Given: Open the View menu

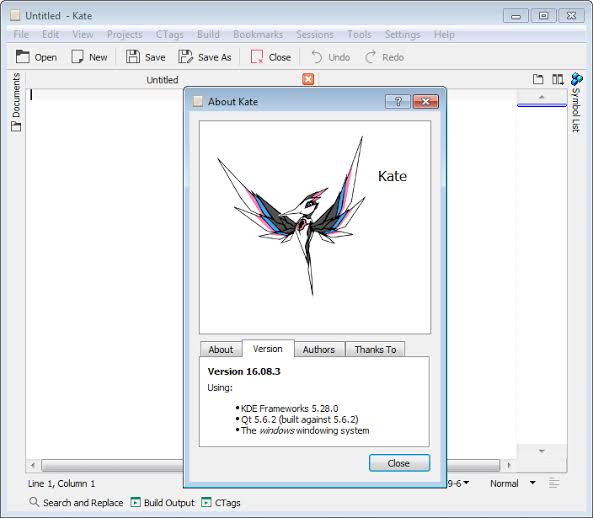Looking at the screenshot, I should (83, 34).
